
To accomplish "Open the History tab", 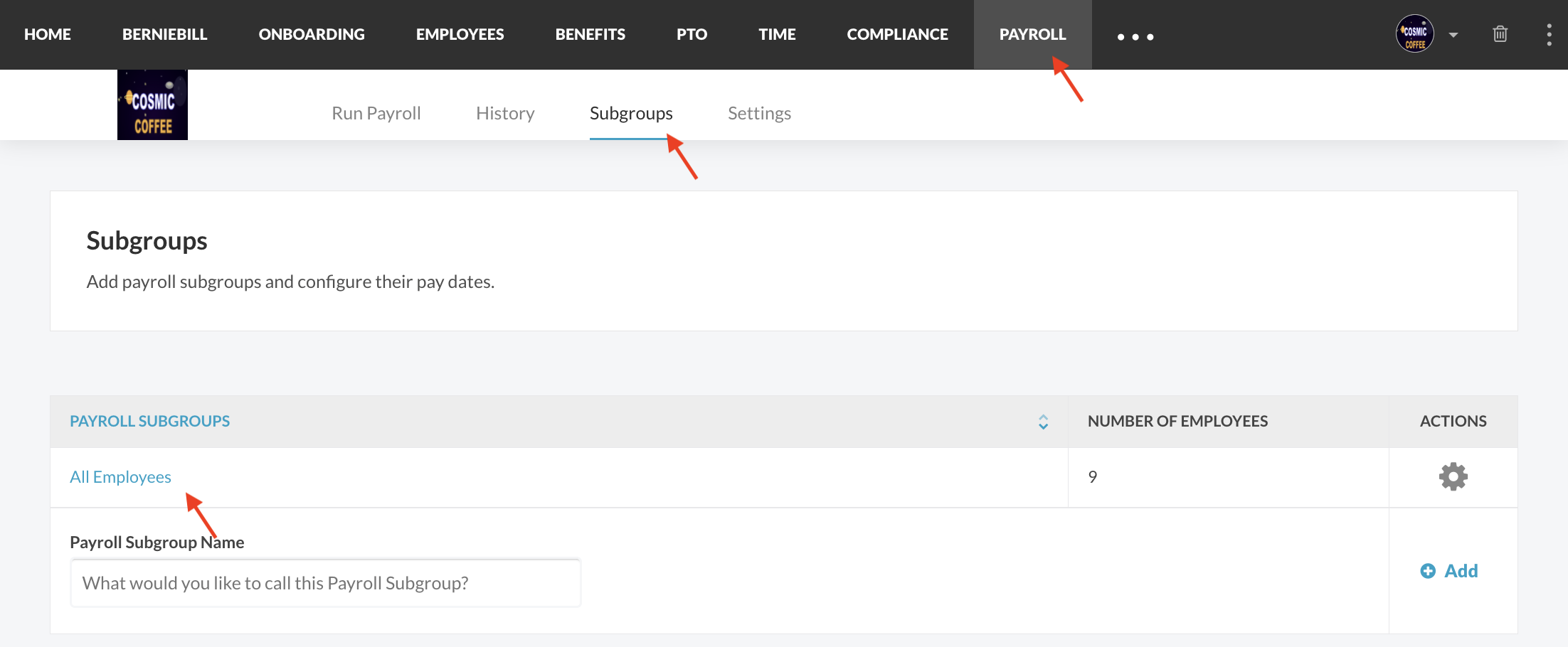I will (505, 113).
